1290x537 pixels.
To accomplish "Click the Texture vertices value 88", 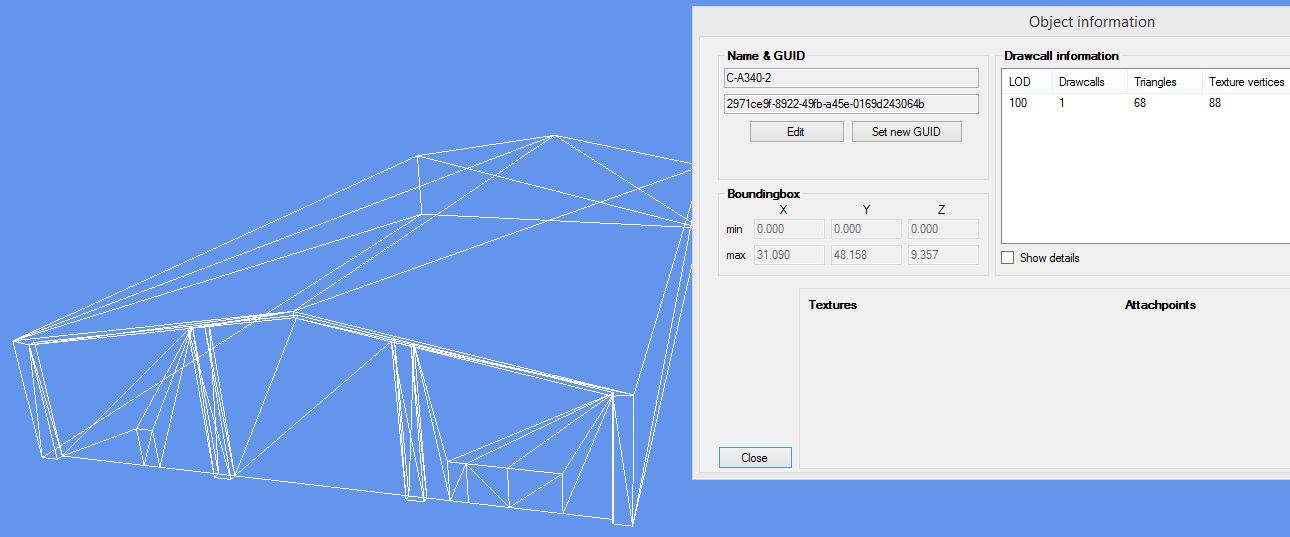I will point(1215,103).
